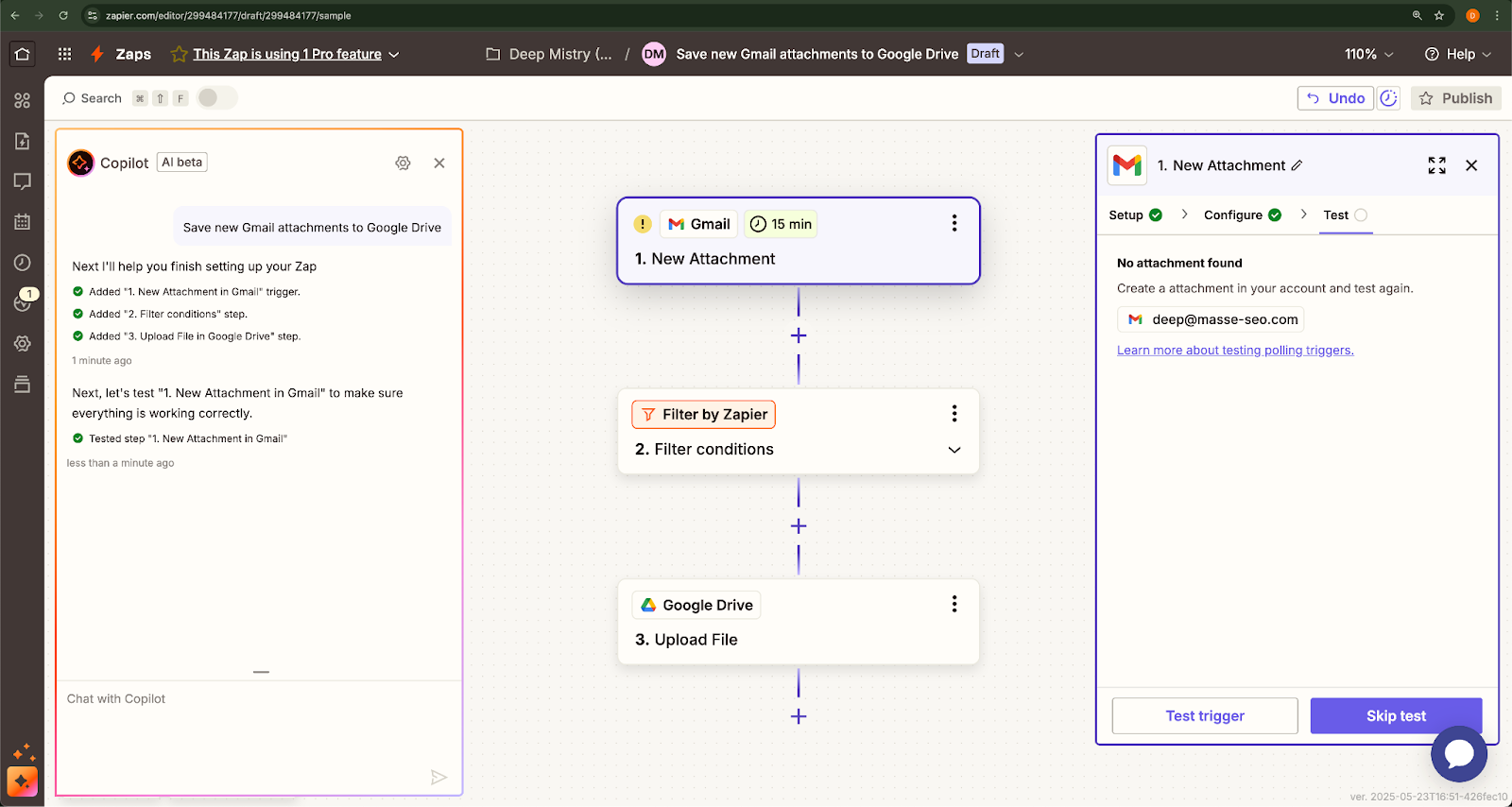Select the deep@masse-seo.com account chip
The image size is (1512, 807).
tap(1211, 319)
